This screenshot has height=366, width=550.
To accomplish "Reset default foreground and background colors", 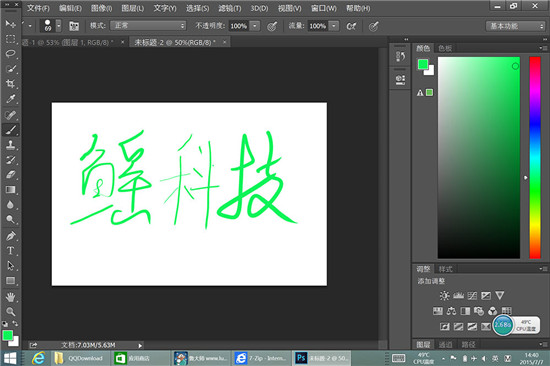I will click(x=5, y=324).
